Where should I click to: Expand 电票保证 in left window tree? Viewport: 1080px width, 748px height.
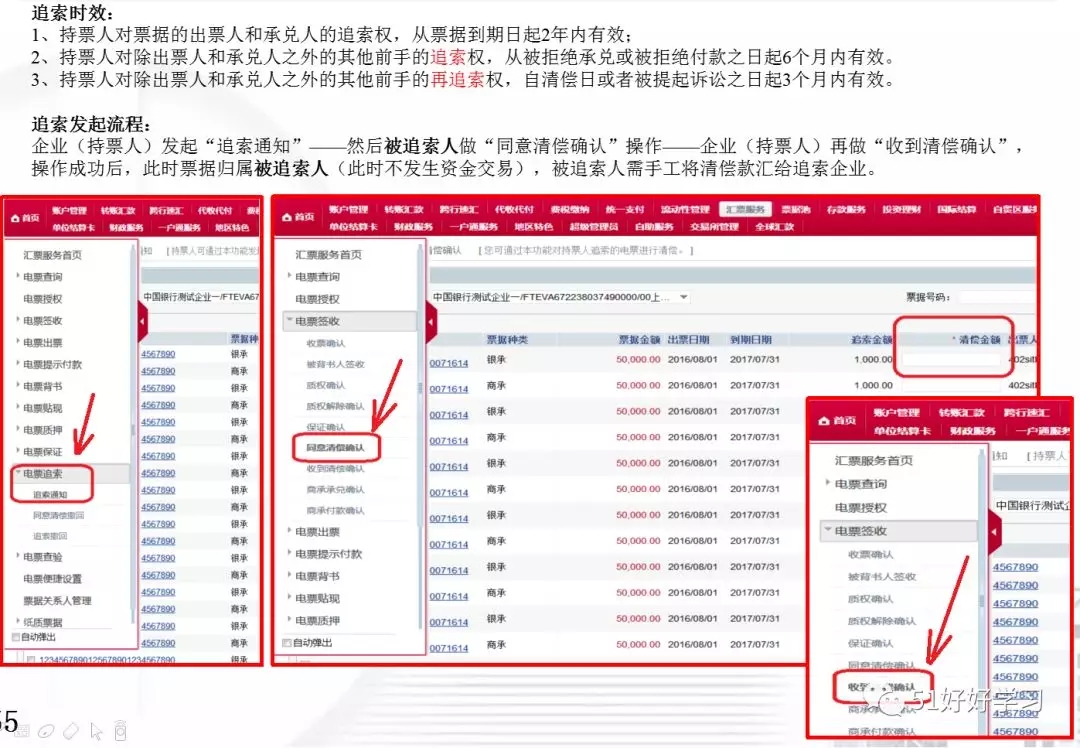coord(18,451)
